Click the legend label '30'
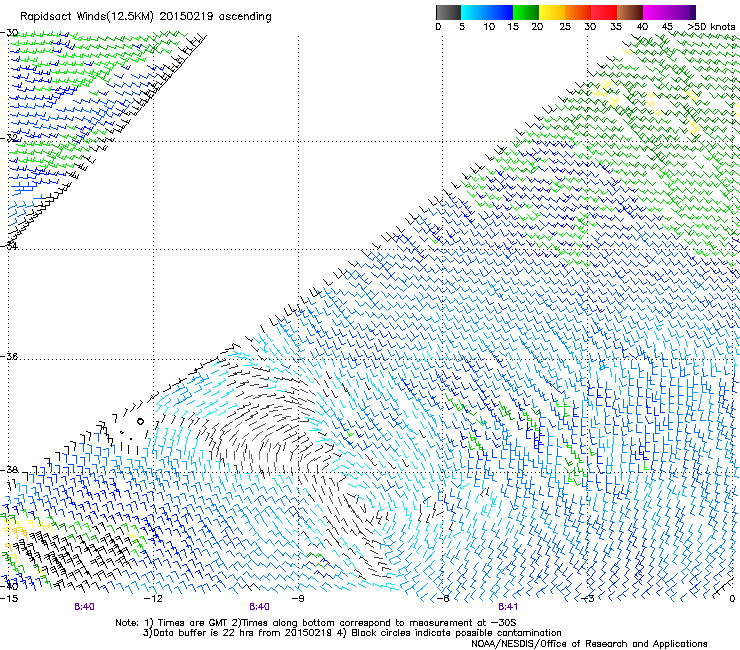This screenshot has height=650, width=740. pos(590,27)
